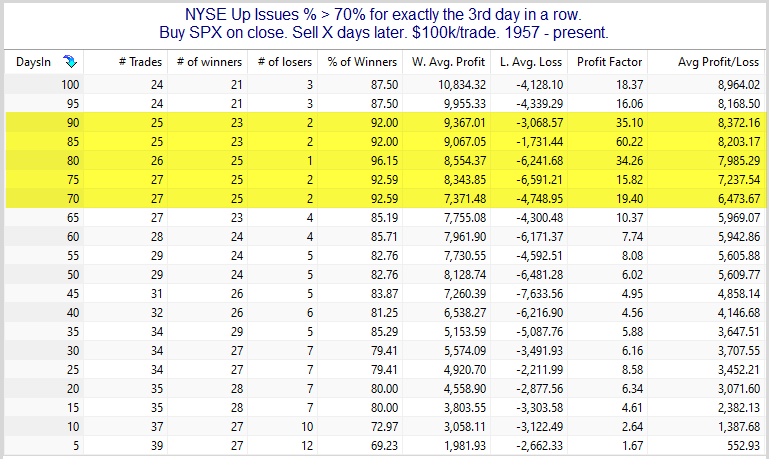Image resolution: width=769 pixels, height=459 pixels.
Task: Click the # of losers column header
Action: [282, 62]
